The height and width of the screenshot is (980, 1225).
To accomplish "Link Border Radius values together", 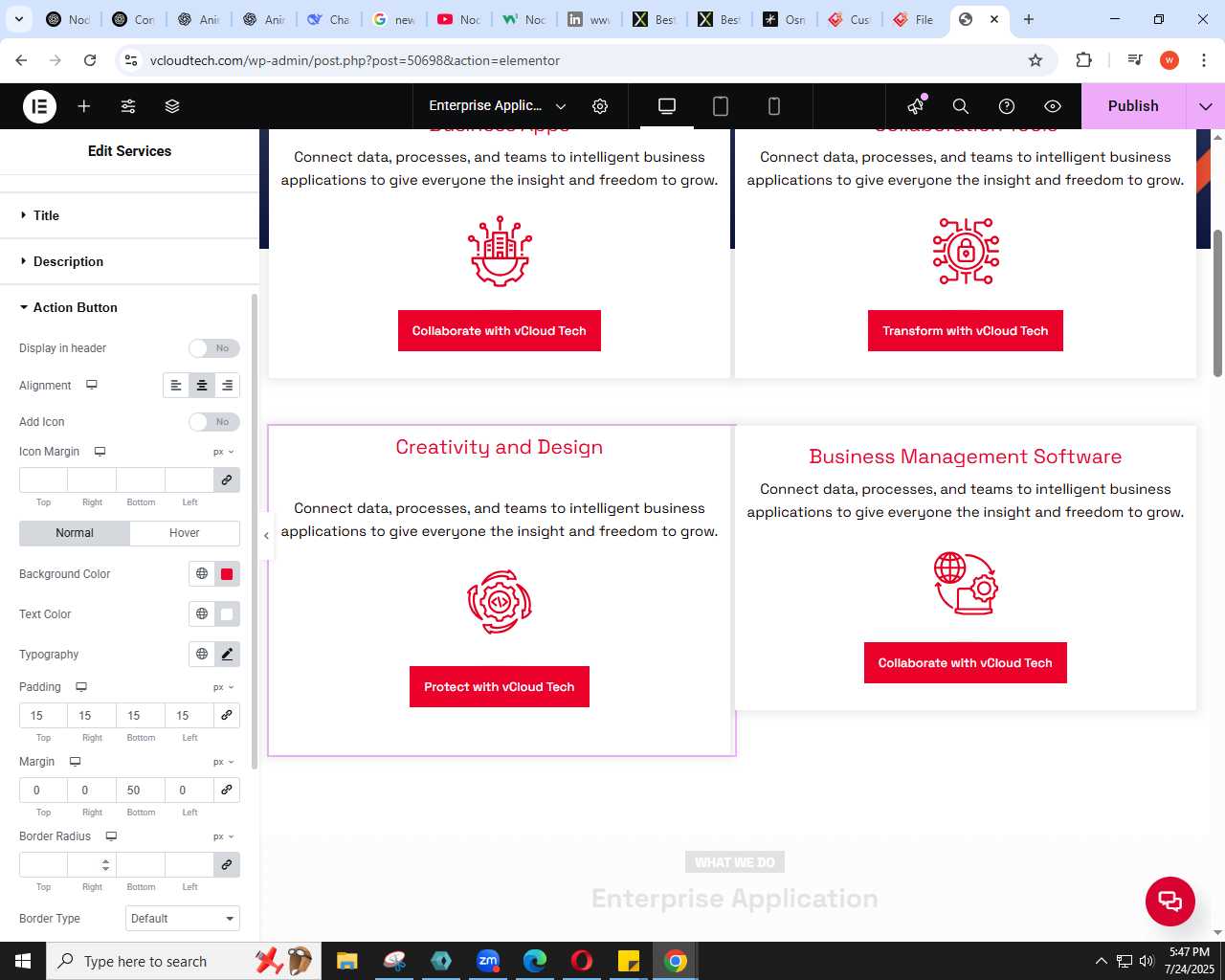I will [227, 865].
